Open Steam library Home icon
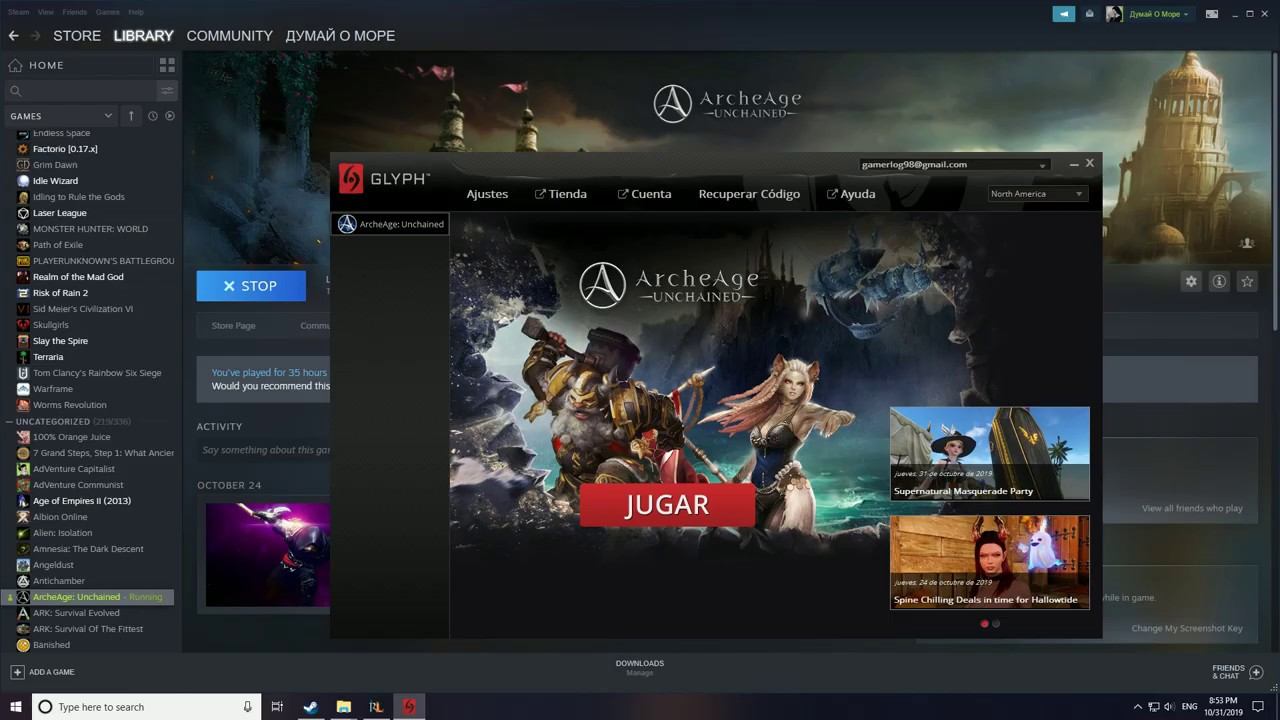The height and width of the screenshot is (720, 1280). [15, 65]
